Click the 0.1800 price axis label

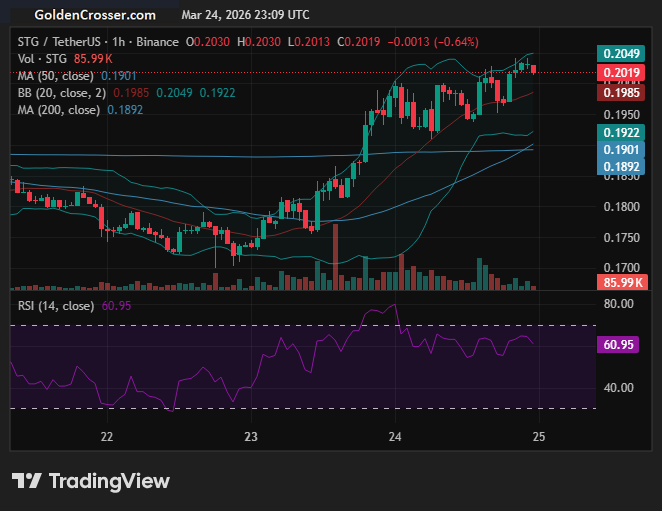click(621, 207)
